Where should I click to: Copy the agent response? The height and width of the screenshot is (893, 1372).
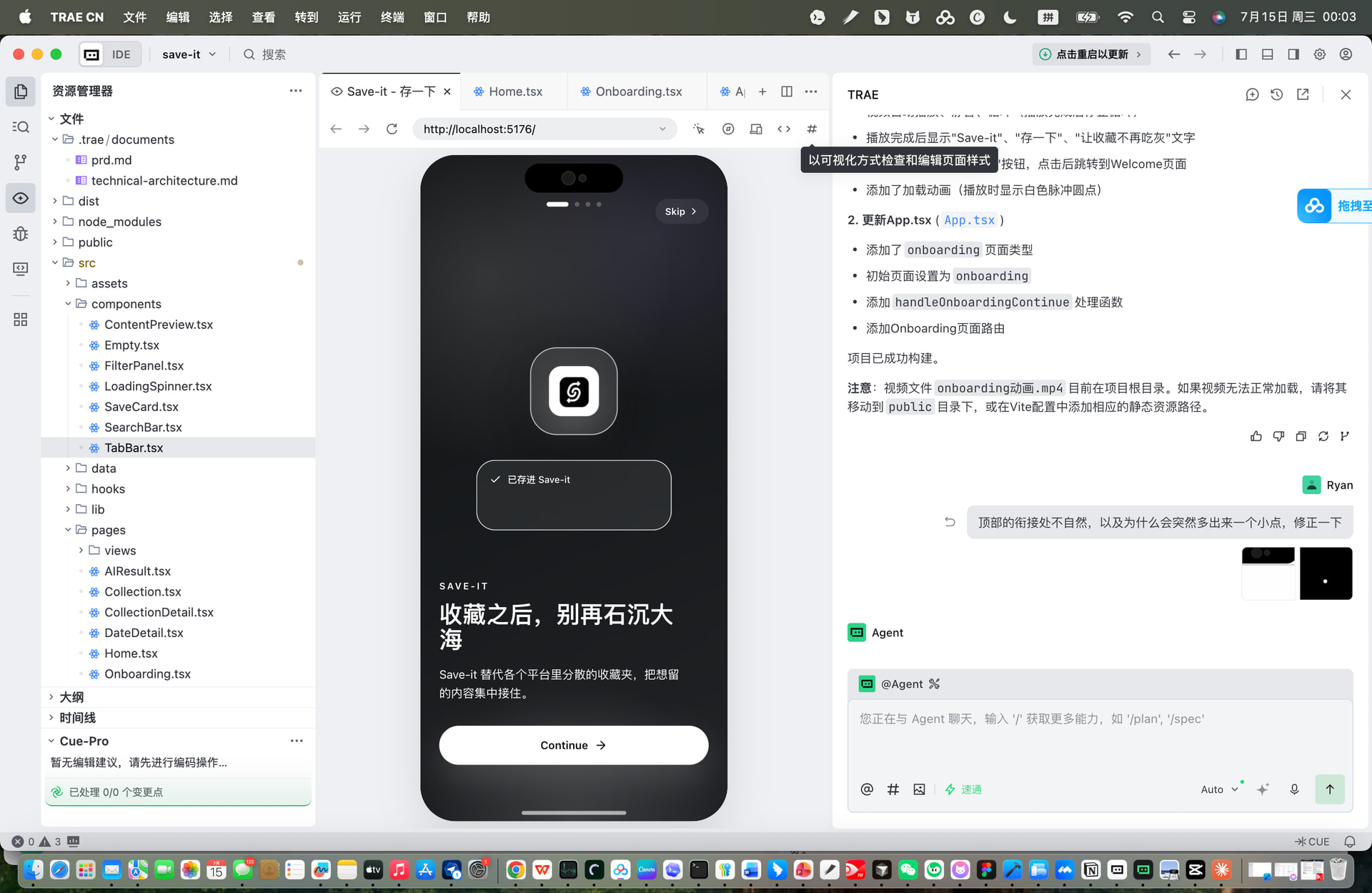1301,436
